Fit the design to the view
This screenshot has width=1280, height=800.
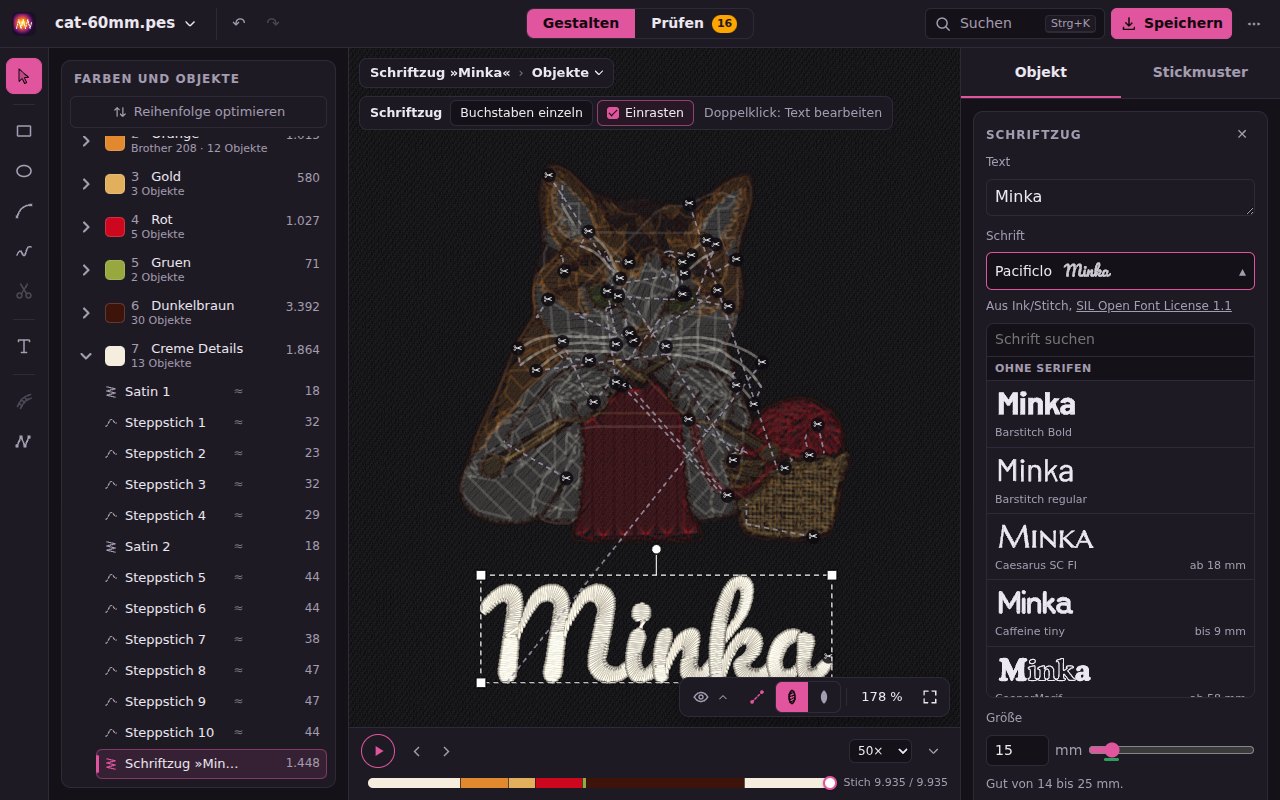point(930,697)
